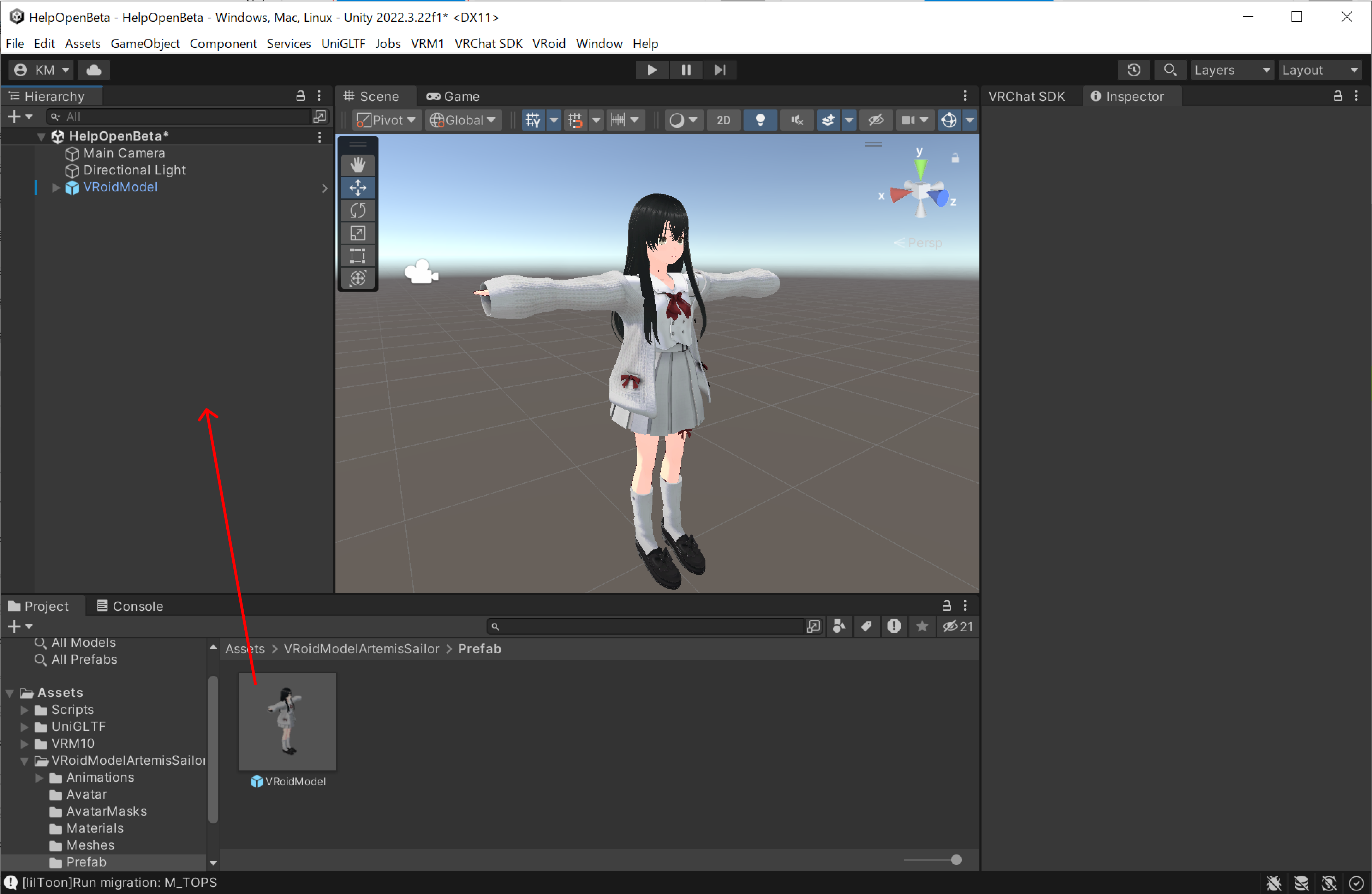Switch to the VRChat SDK panel tab
1372x894 pixels.
[1027, 96]
